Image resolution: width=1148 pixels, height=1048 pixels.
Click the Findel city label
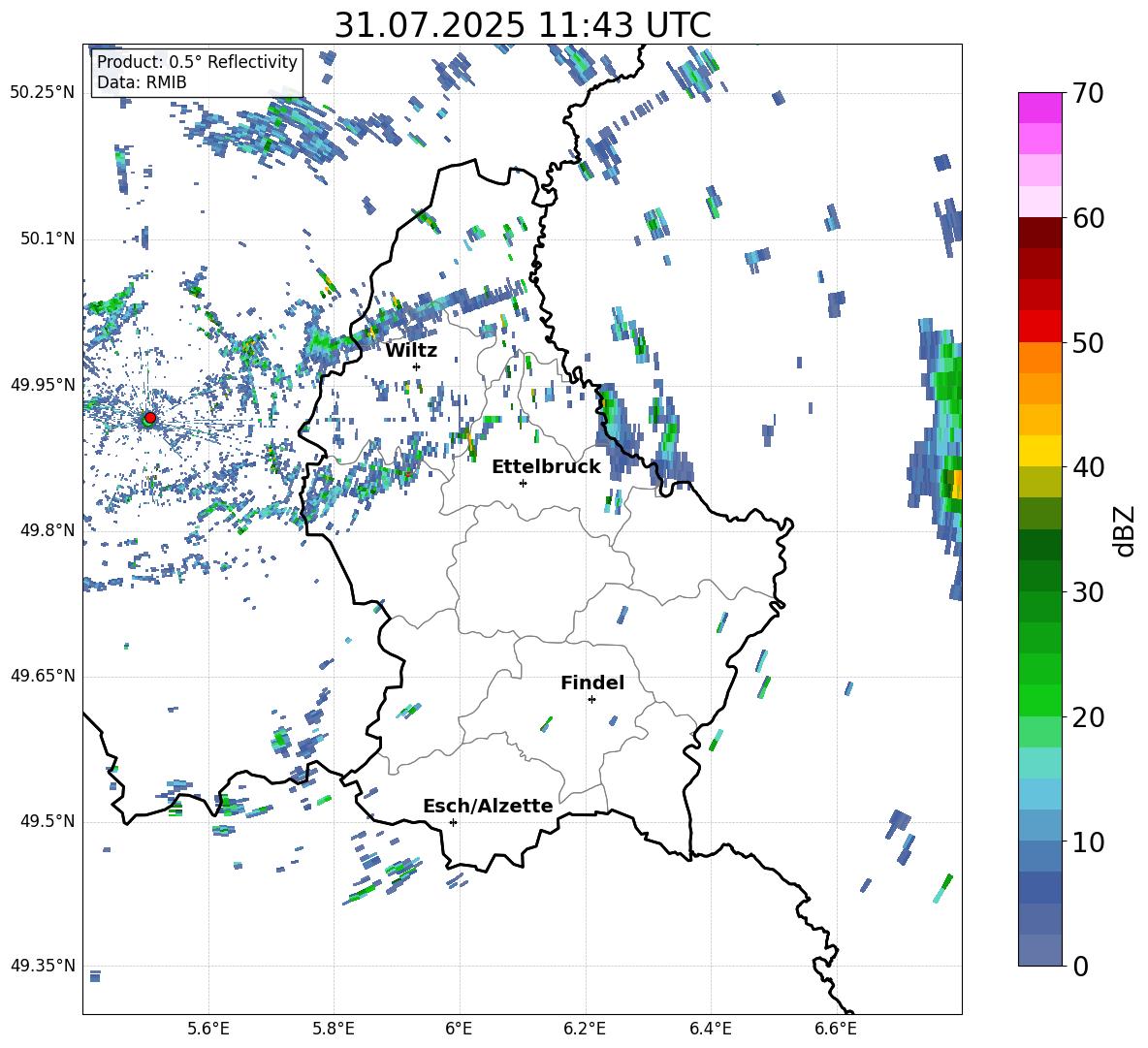click(x=592, y=683)
